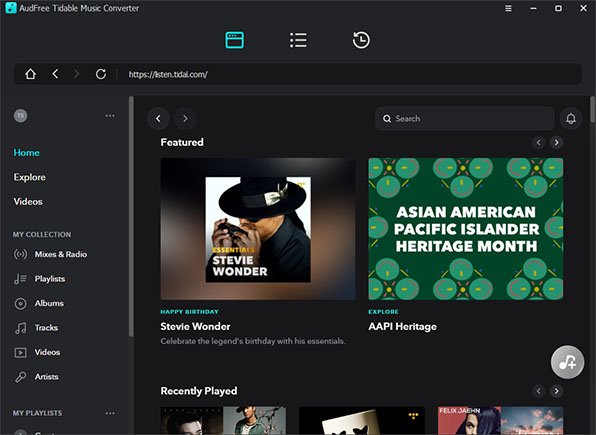
Task: Click the Tidal search field
Action: tap(464, 119)
